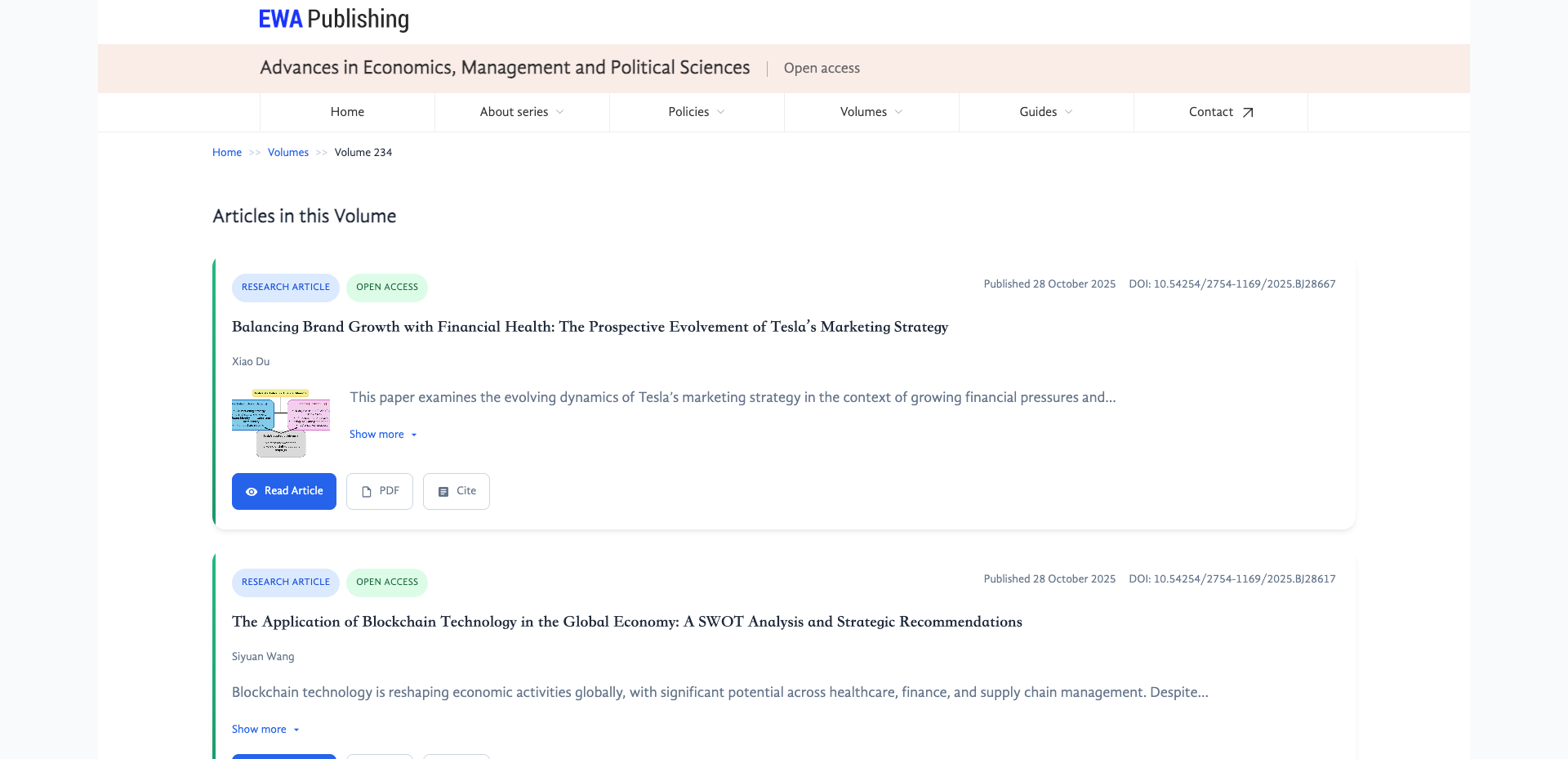Click the RESEARCH ARTICLE badge on Blockchain article
Screen dimensions: 1568x759
(x=286, y=583)
